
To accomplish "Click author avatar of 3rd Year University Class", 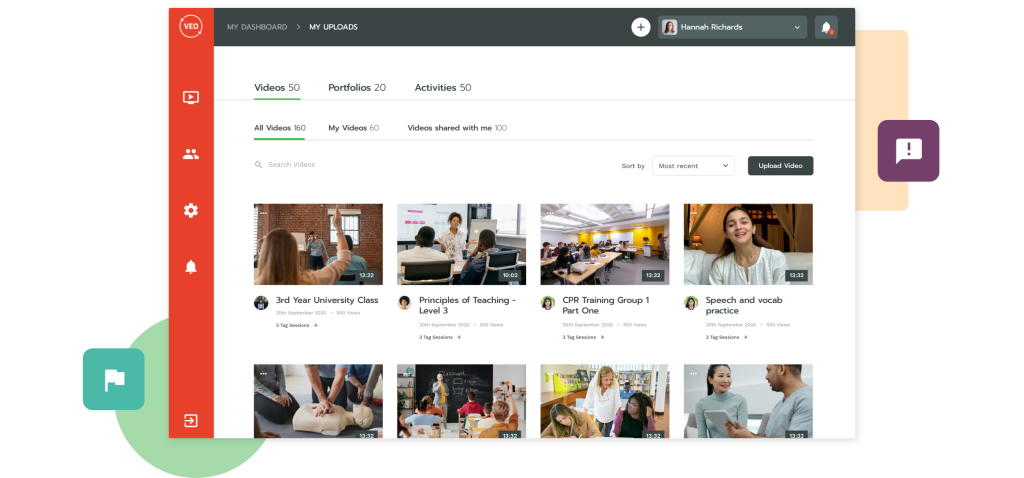I will point(261,303).
